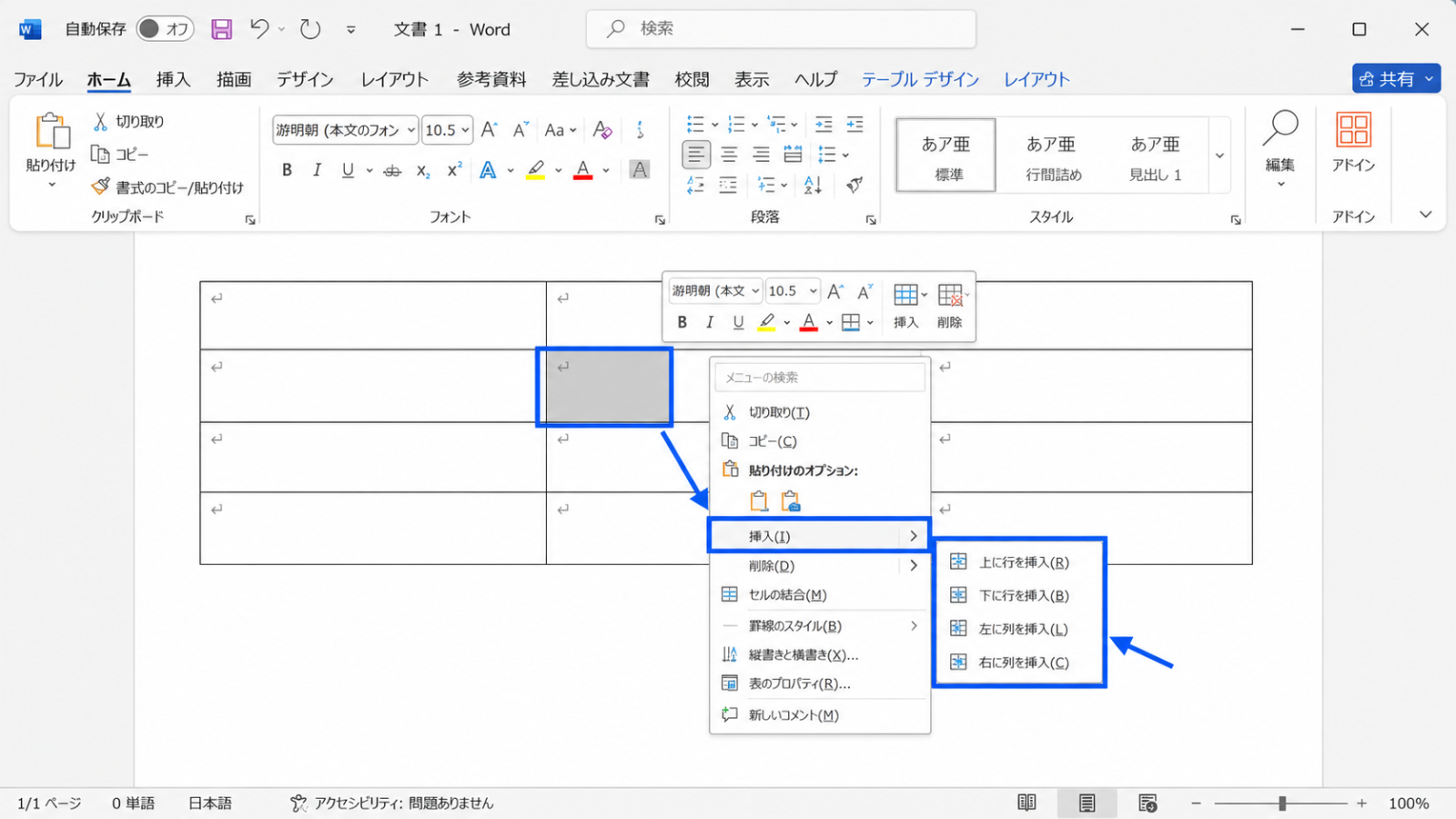Apply the 見出し 1 style

click(x=1155, y=156)
